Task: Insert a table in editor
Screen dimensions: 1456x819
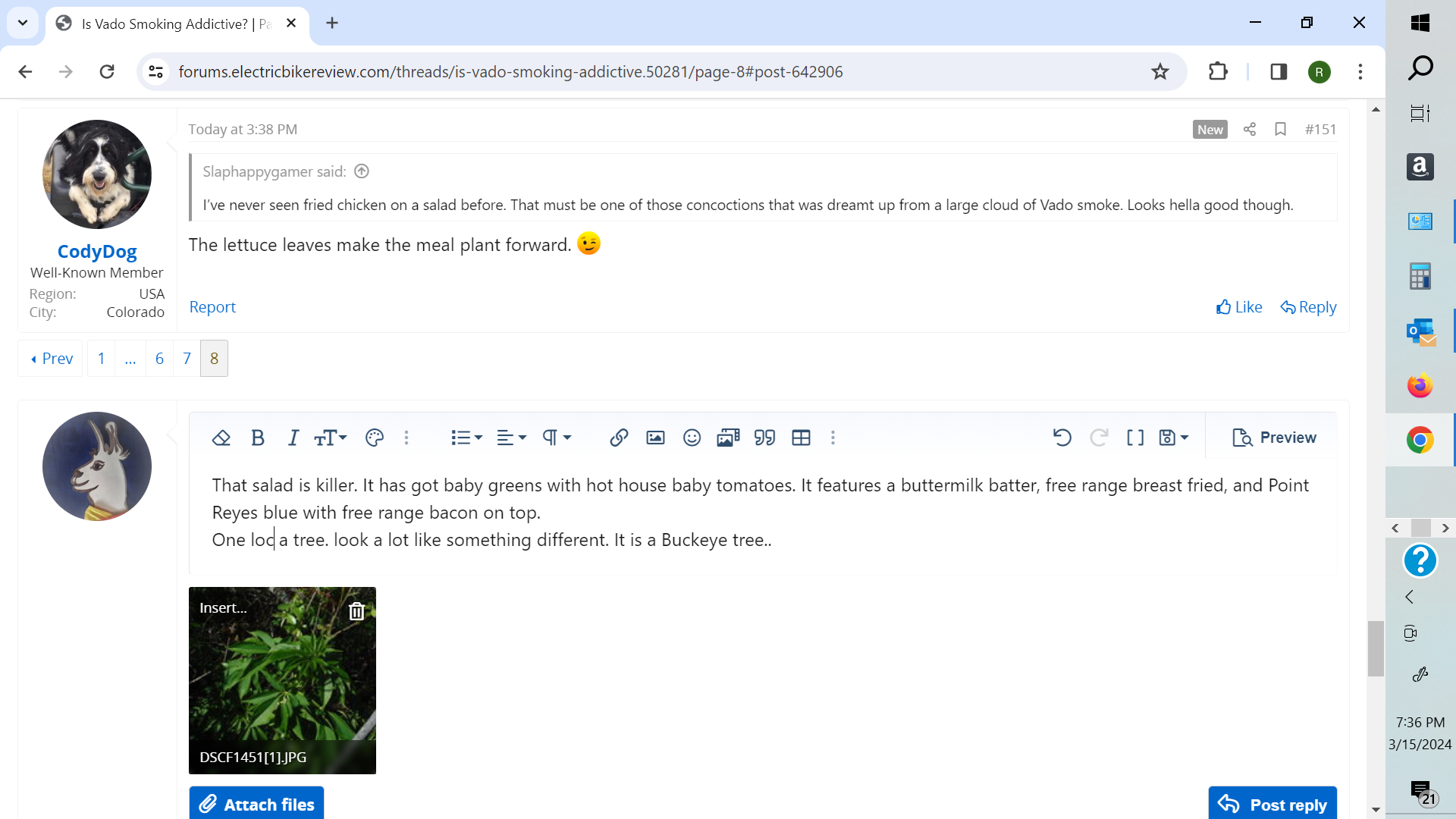Action: (x=801, y=438)
